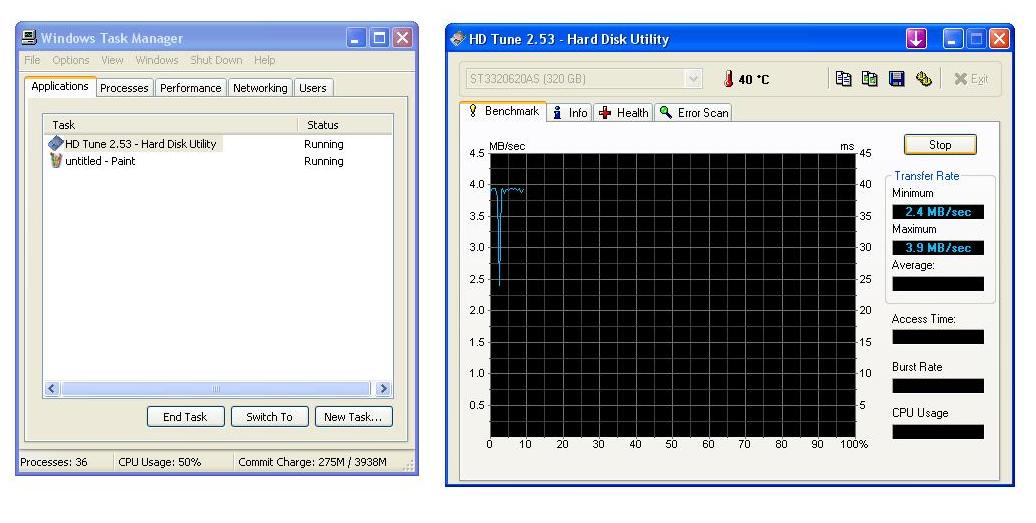Switch to the Performance tab
Screen dimensions: 1036x523
point(190,88)
